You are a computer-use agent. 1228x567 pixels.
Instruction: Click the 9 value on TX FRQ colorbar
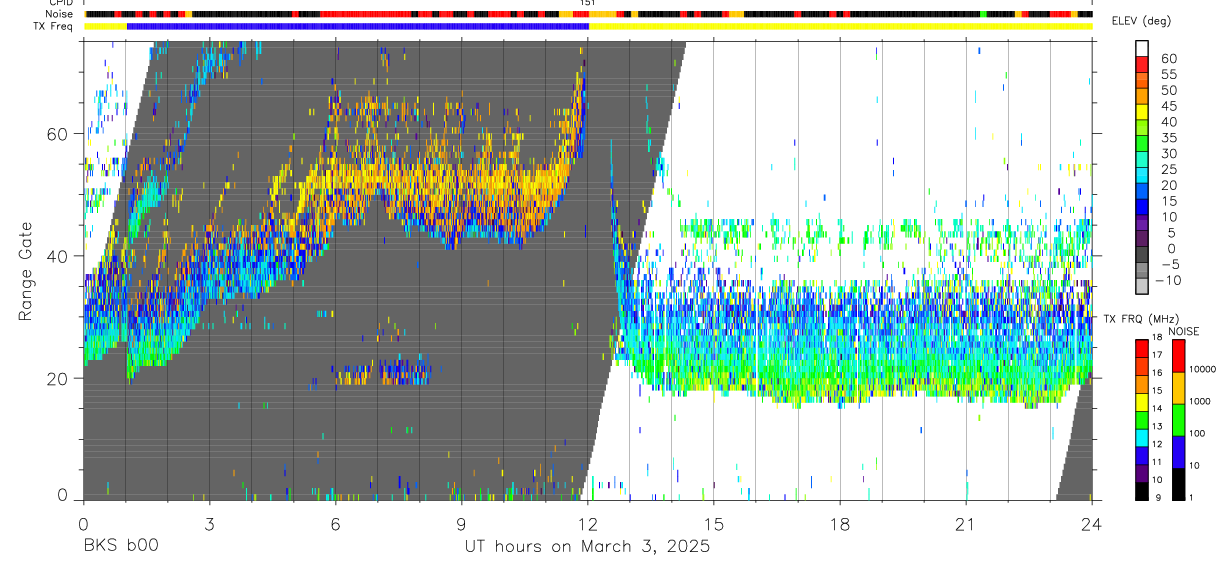(x=1158, y=497)
